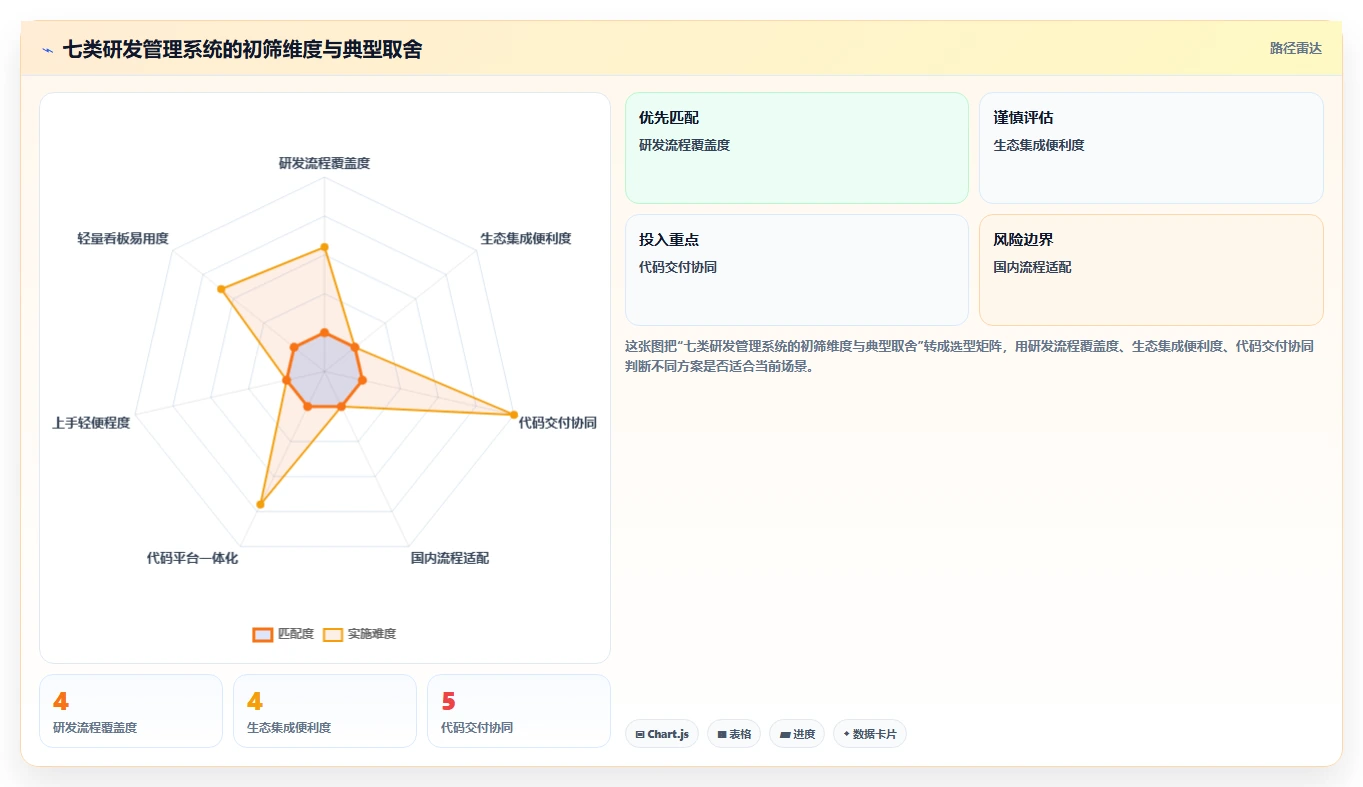Click the radar axis label 上手轻便程度
The image size is (1363, 787).
91,423
